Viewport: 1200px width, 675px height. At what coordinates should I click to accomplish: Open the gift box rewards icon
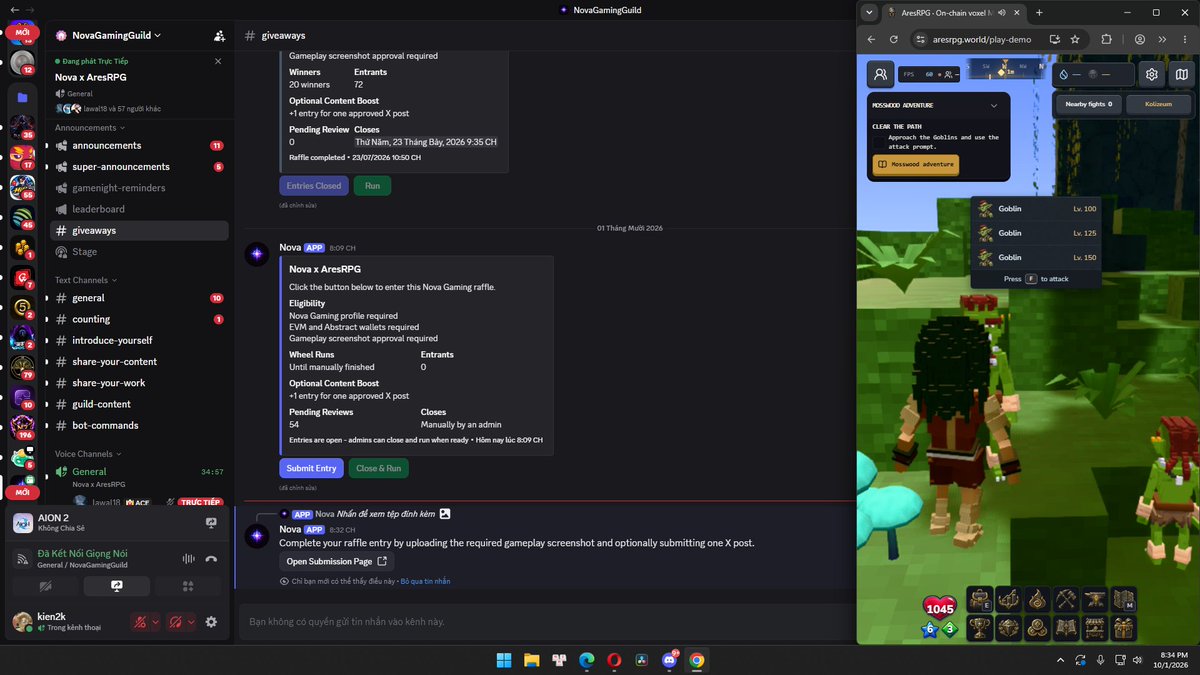[x=1124, y=628]
